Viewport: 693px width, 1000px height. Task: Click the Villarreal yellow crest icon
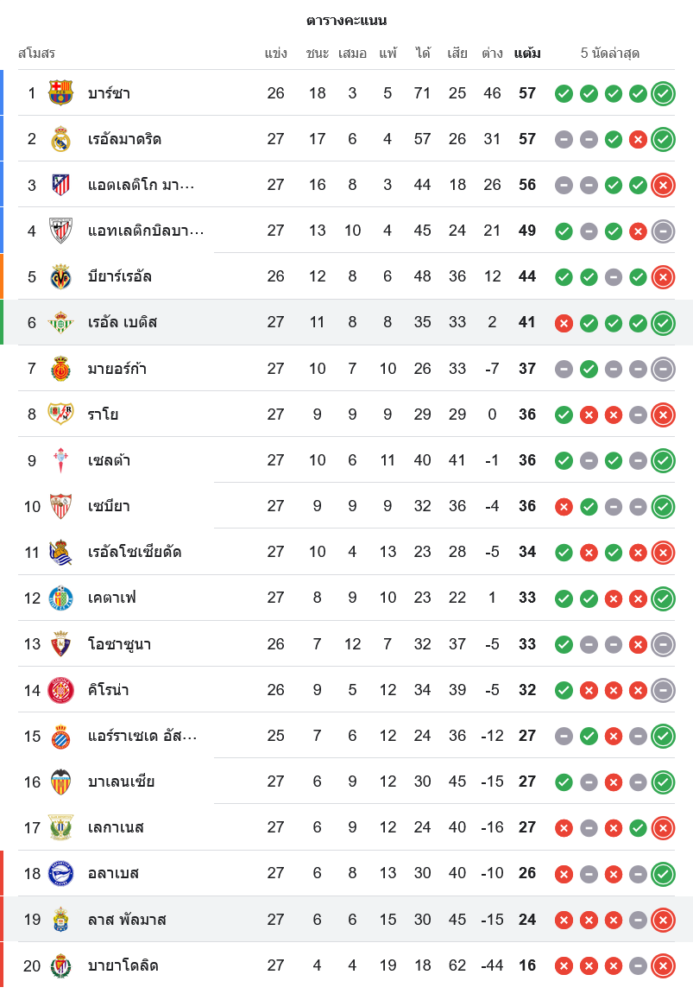(61, 276)
